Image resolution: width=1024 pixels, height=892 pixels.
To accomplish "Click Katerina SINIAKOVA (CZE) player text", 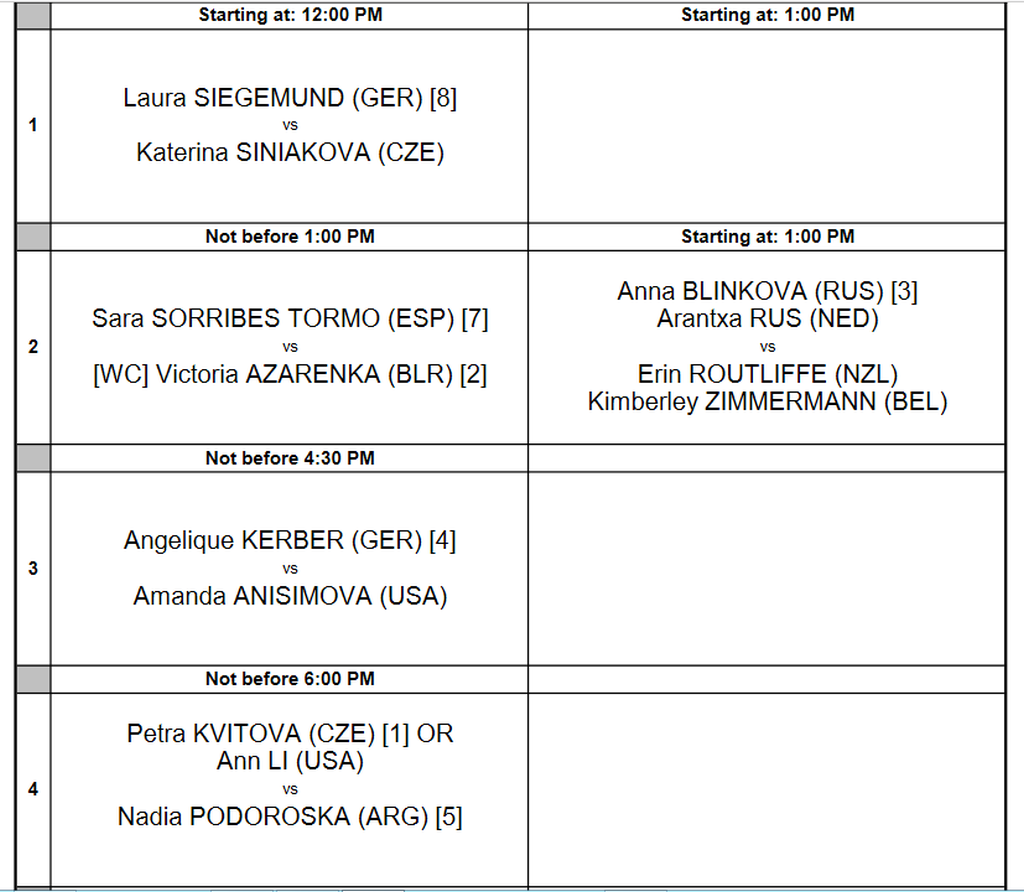I will [x=290, y=153].
